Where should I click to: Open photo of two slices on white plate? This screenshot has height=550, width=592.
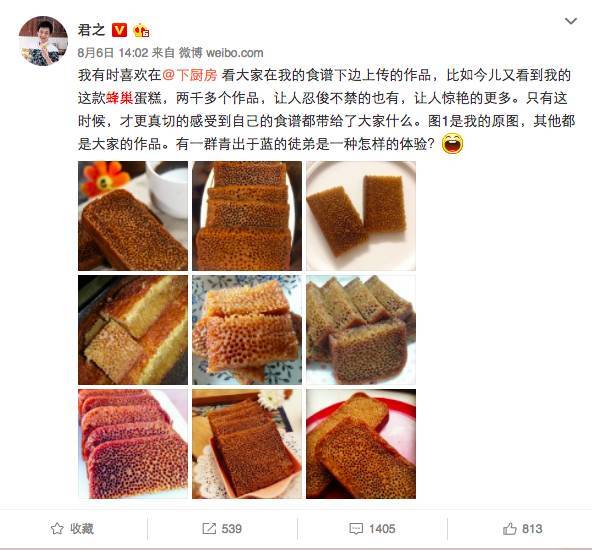coord(361,216)
